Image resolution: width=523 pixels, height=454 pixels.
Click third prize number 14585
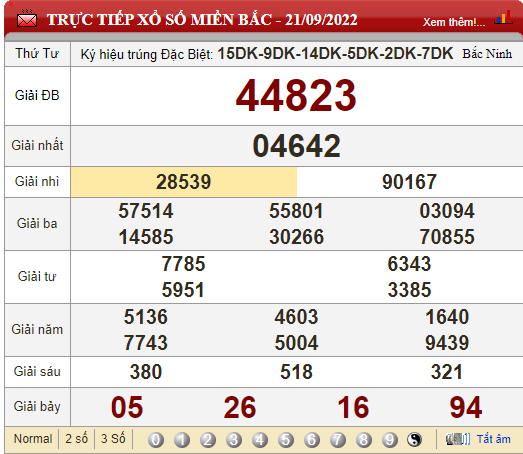click(146, 237)
